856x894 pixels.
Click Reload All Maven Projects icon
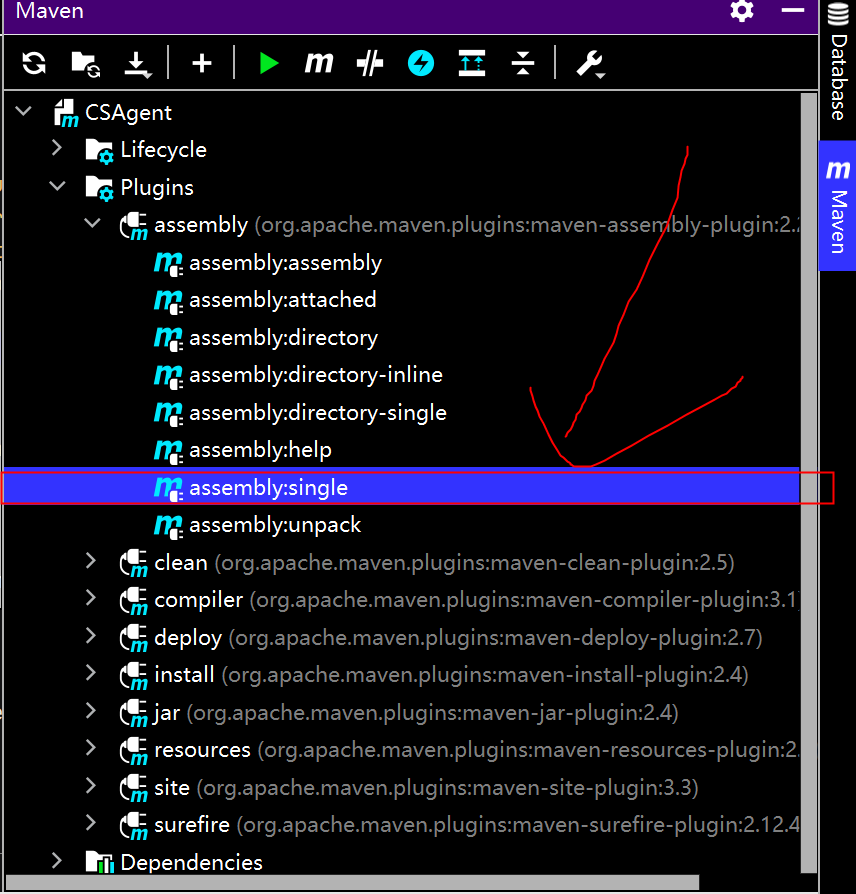tap(34, 64)
